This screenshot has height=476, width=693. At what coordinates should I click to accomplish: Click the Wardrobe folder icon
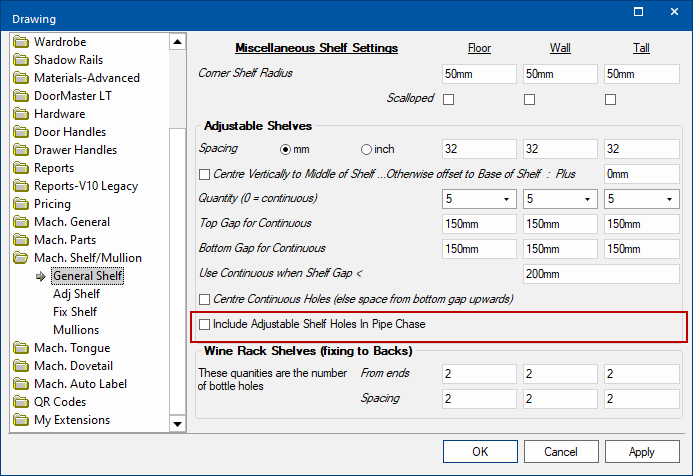[21, 42]
